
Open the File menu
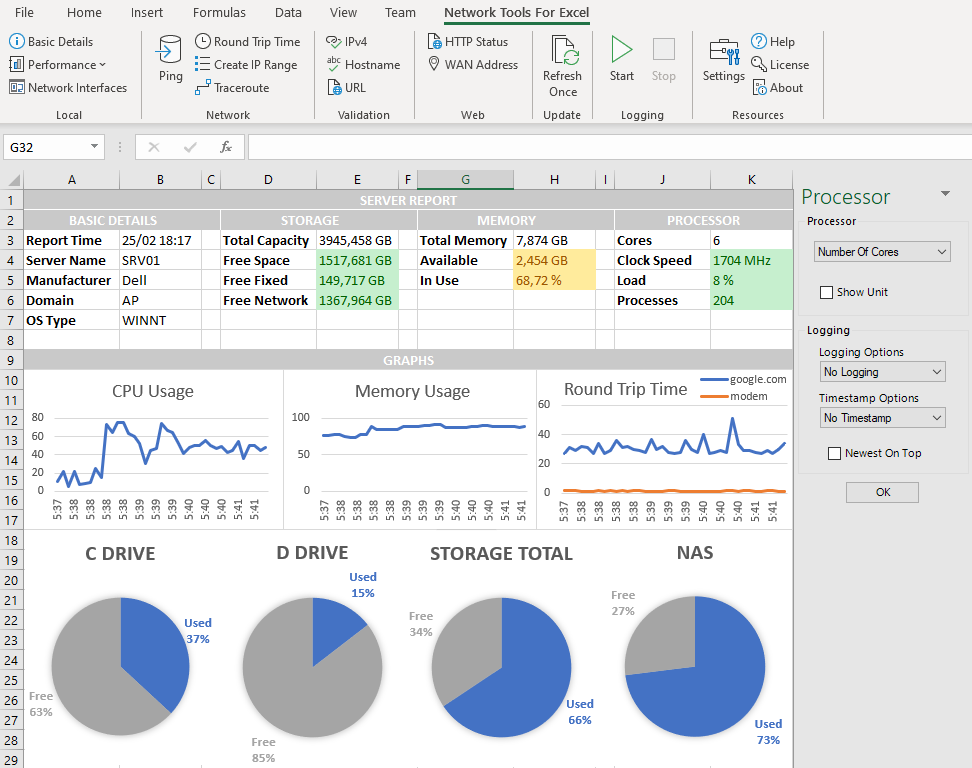(x=24, y=12)
